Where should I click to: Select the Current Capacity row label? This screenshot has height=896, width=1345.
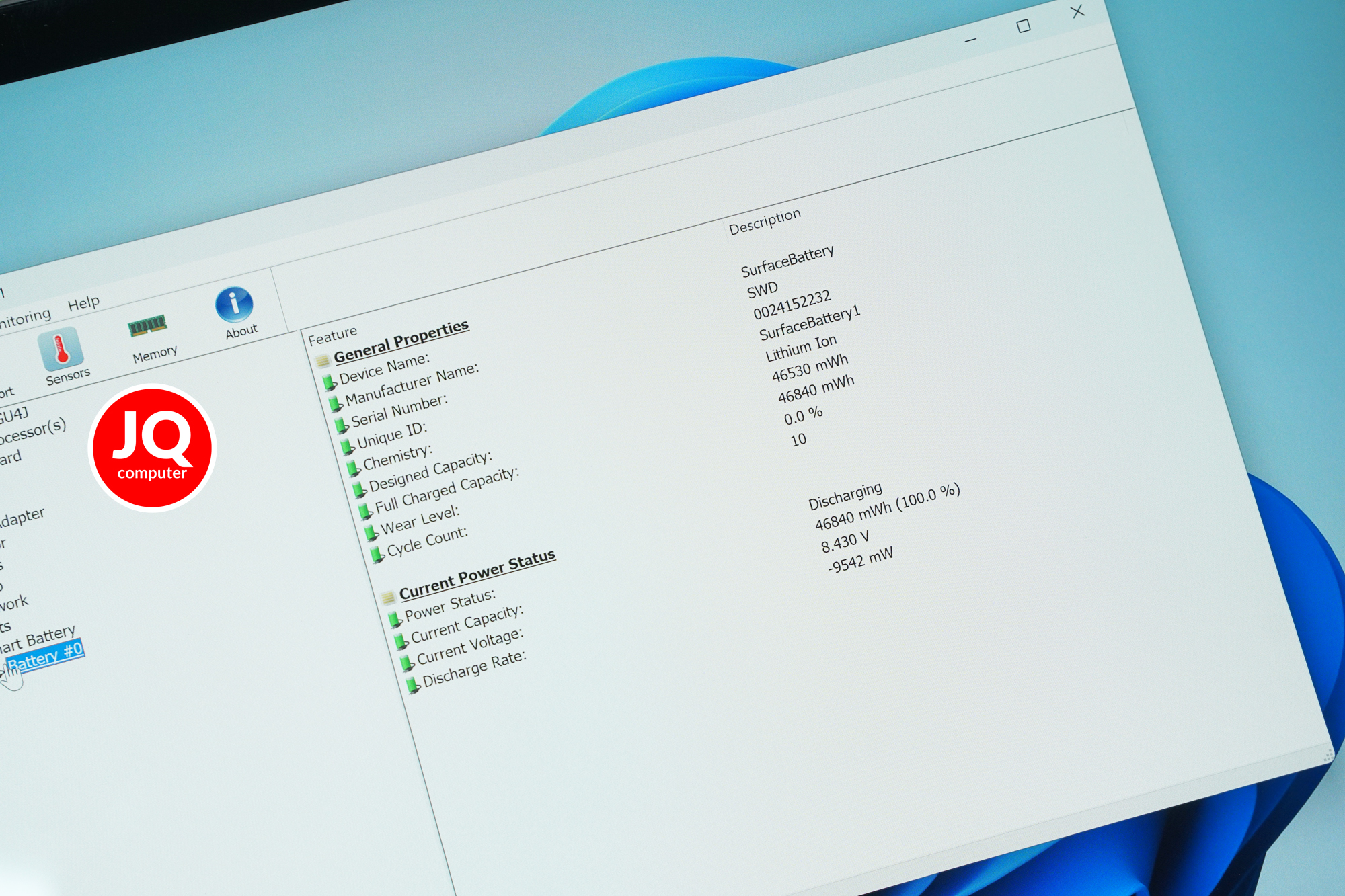pos(467,624)
